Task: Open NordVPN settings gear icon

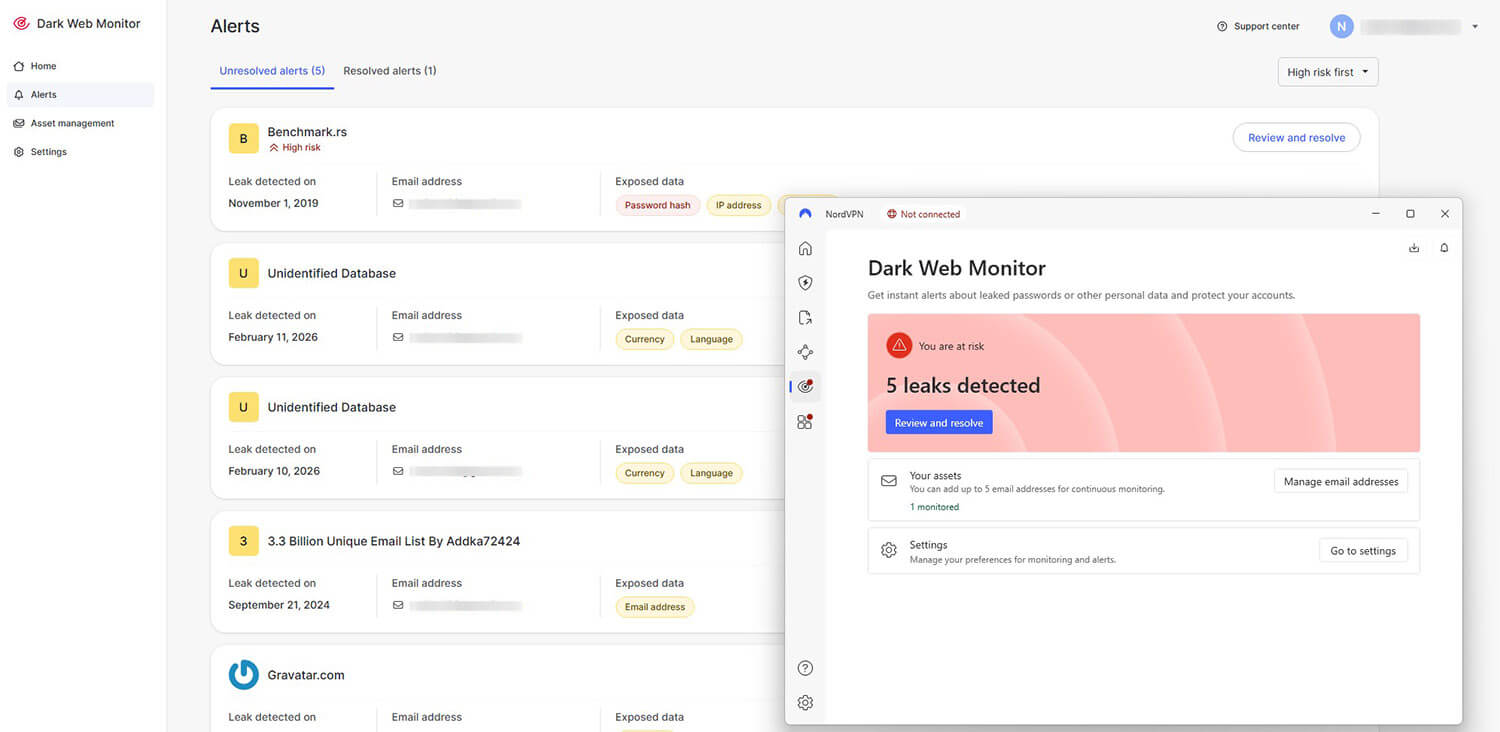Action: coord(805,702)
